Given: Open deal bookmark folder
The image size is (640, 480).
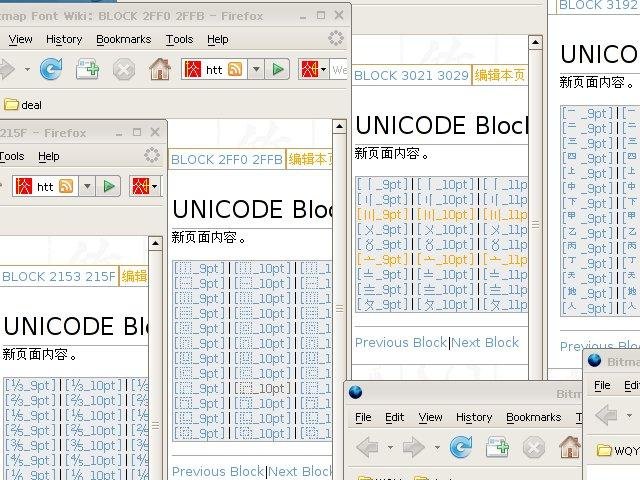Looking at the screenshot, I should click(x=23, y=105).
